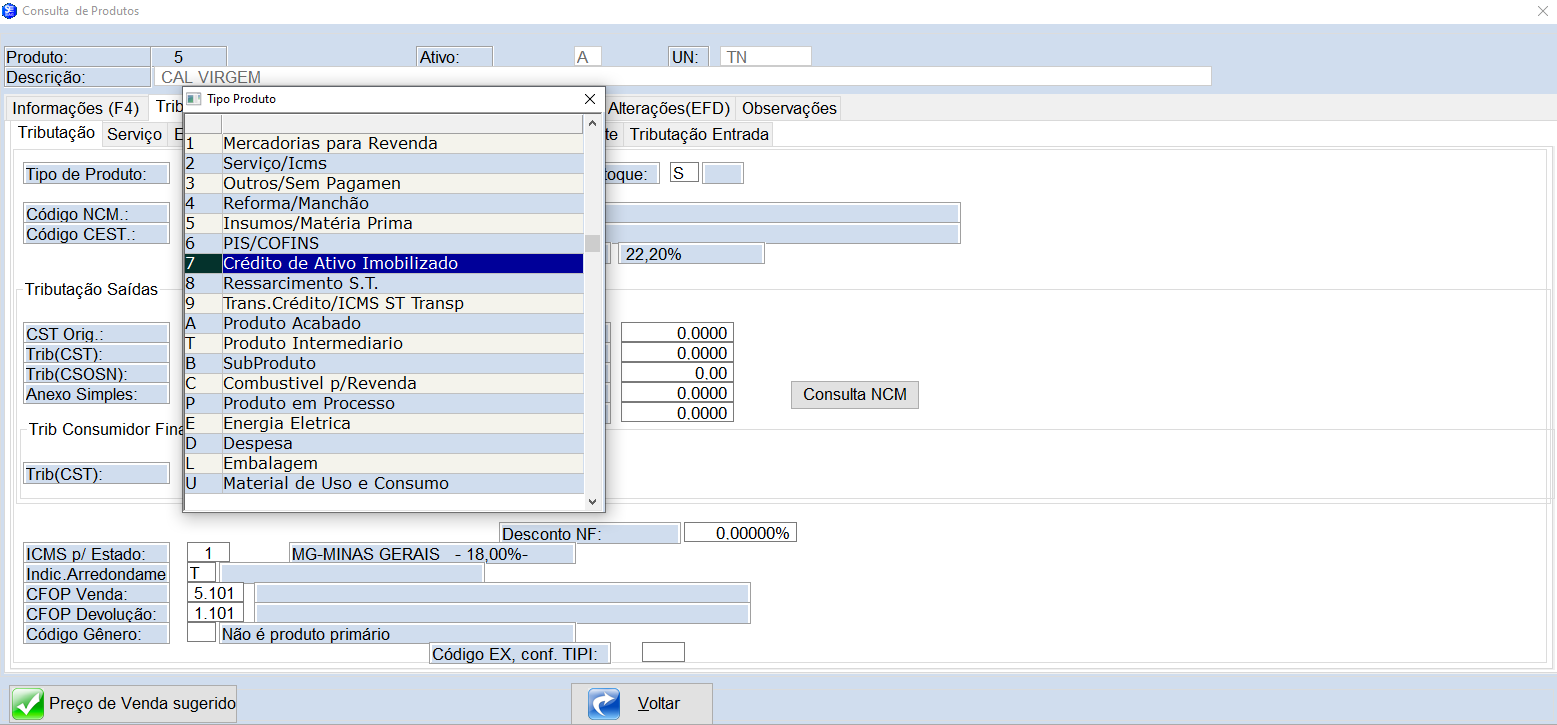Click the green checkmark icon for suggested price
The image size is (1557, 725).
click(29, 703)
